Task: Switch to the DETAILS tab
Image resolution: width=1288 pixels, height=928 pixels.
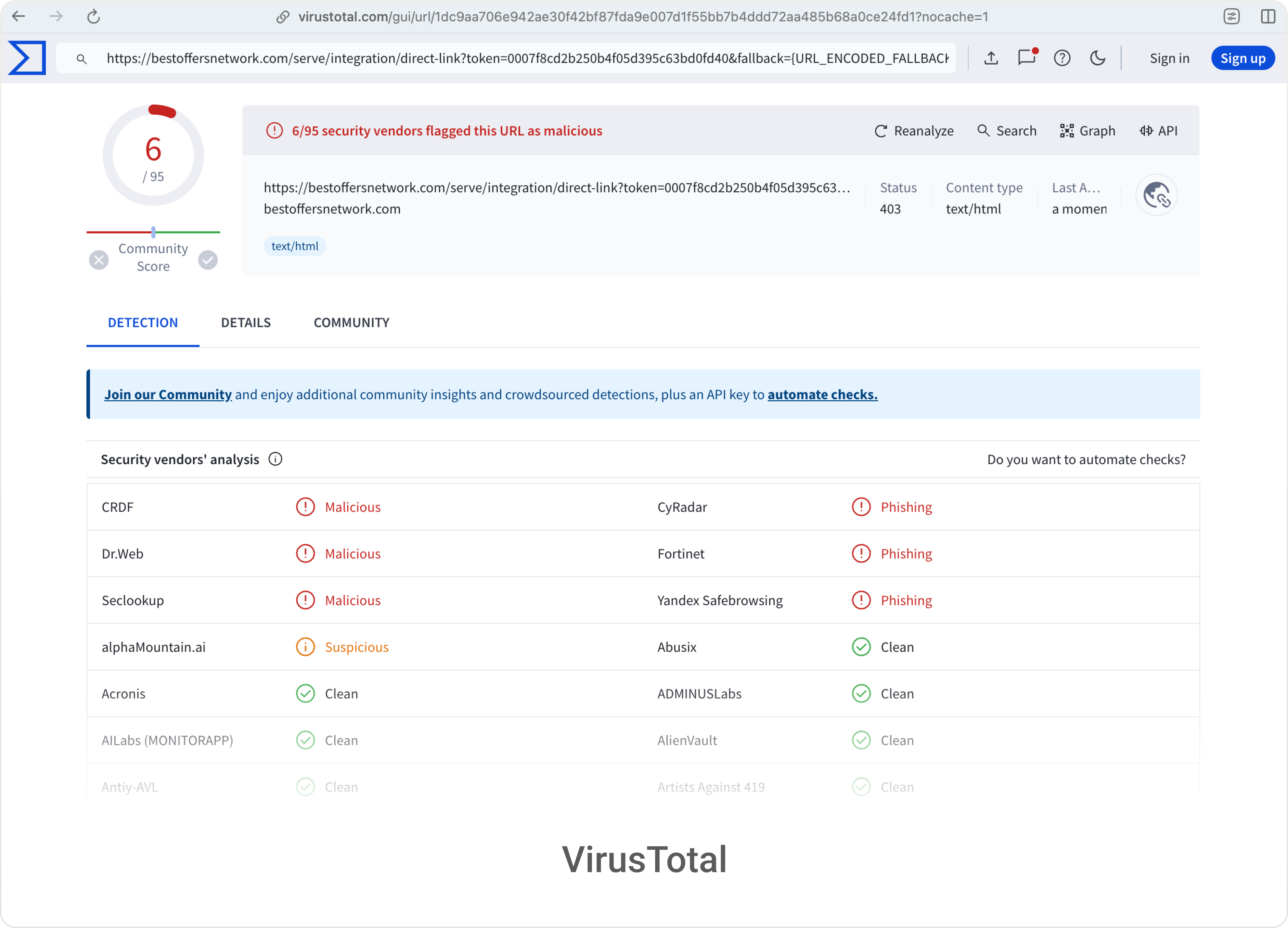Action: [x=245, y=322]
